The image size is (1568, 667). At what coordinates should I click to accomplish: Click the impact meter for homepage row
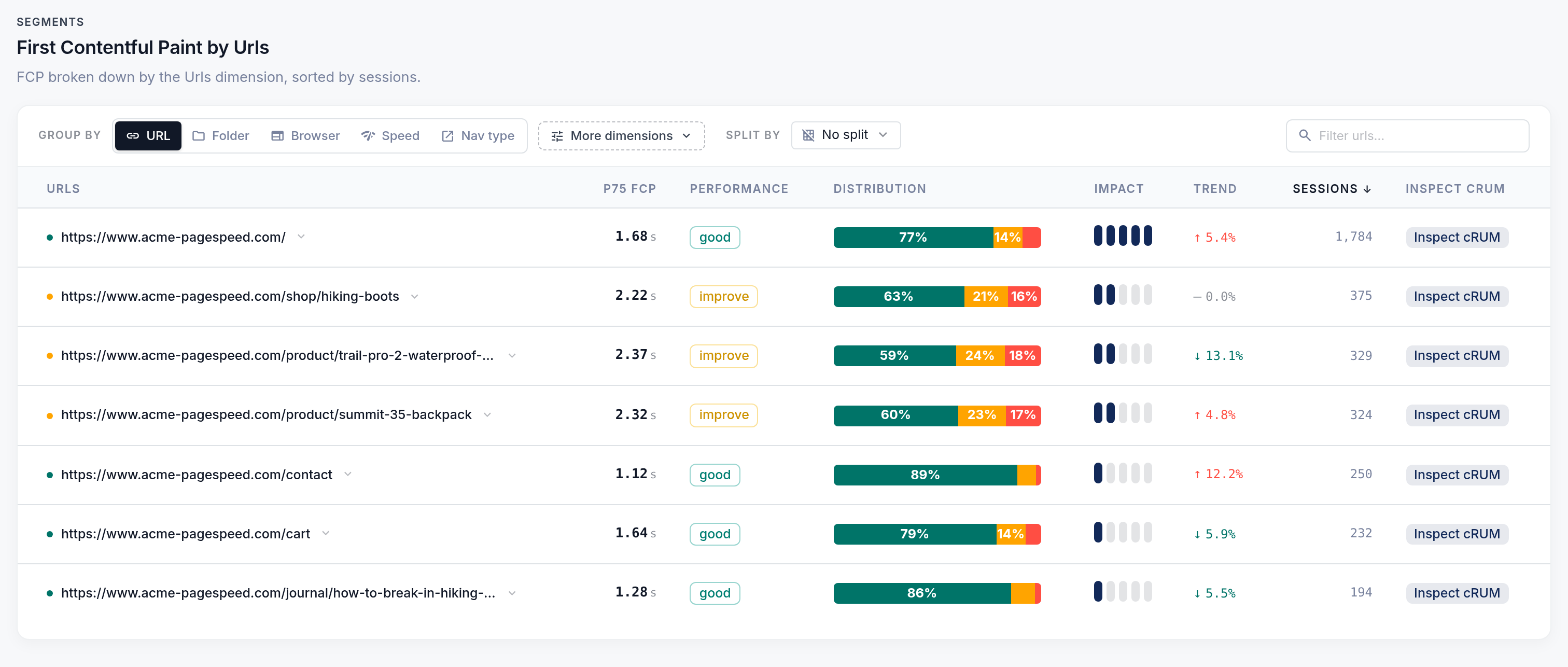[x=1123, y=236]
